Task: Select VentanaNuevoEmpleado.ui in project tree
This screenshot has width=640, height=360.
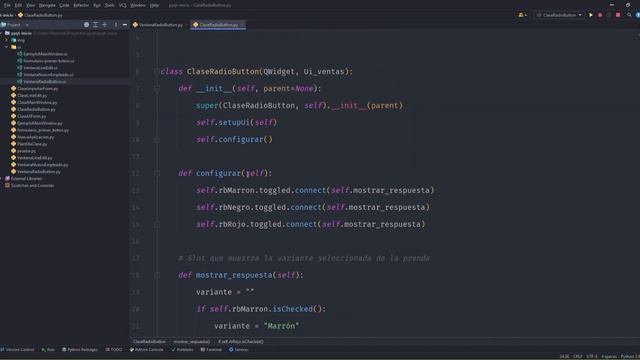Action: pos(45,75)
